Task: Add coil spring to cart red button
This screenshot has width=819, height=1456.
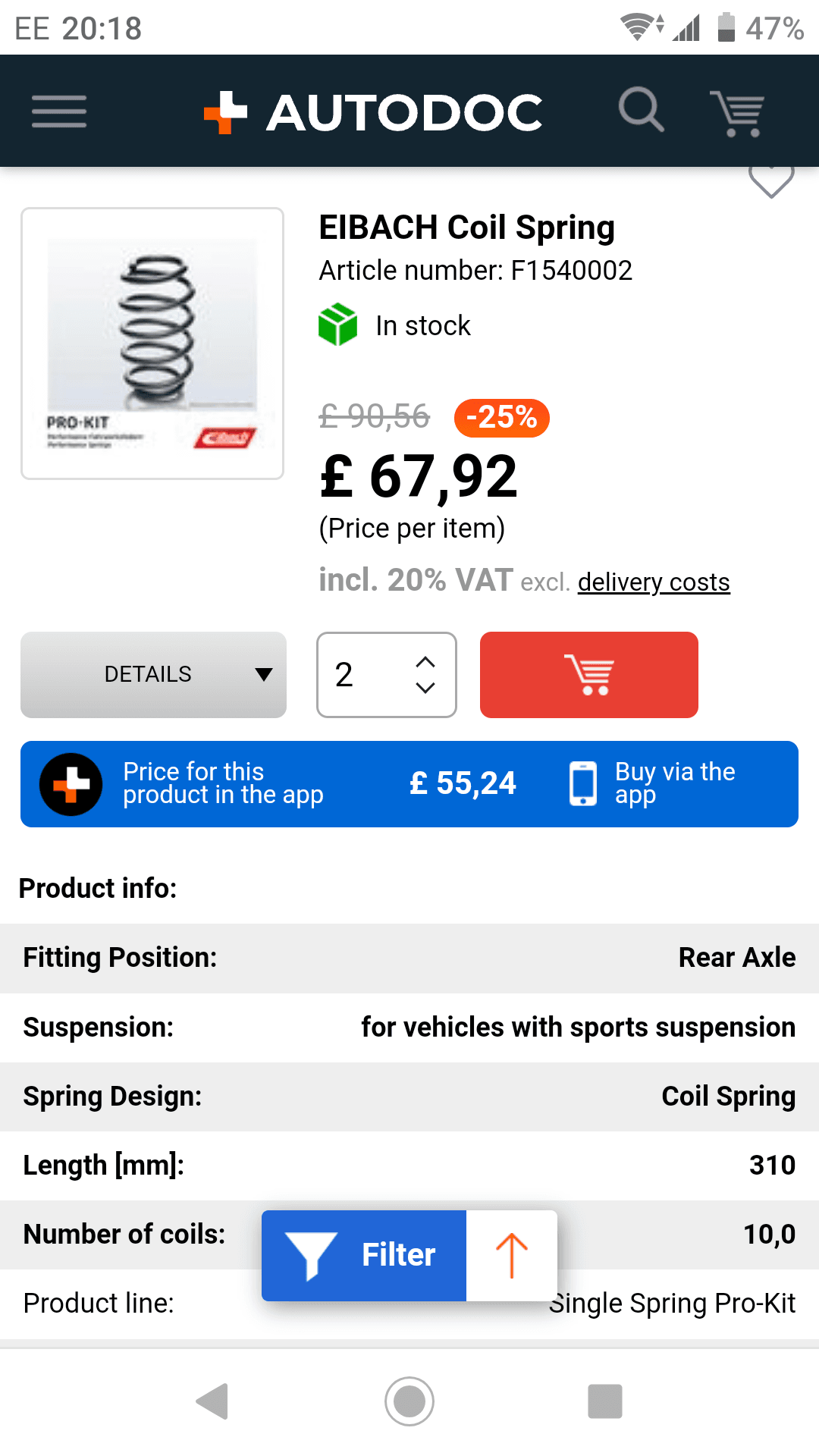Action: click(x=588, y=675)
